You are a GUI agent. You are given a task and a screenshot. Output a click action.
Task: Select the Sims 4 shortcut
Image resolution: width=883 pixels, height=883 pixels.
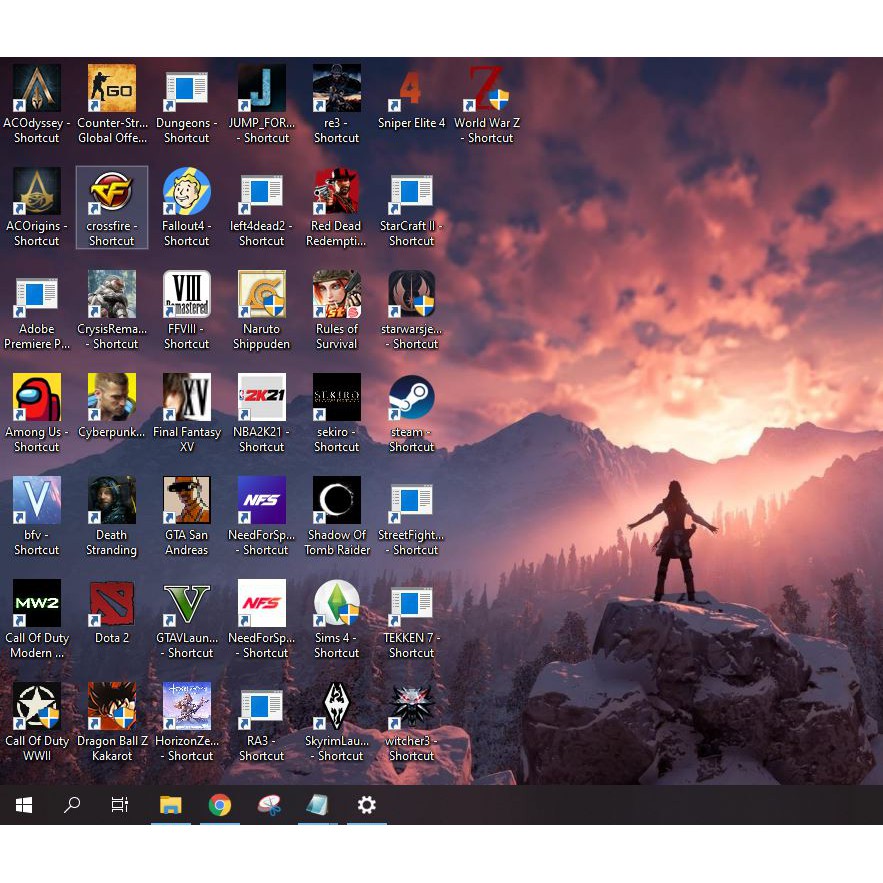[336, 604]
